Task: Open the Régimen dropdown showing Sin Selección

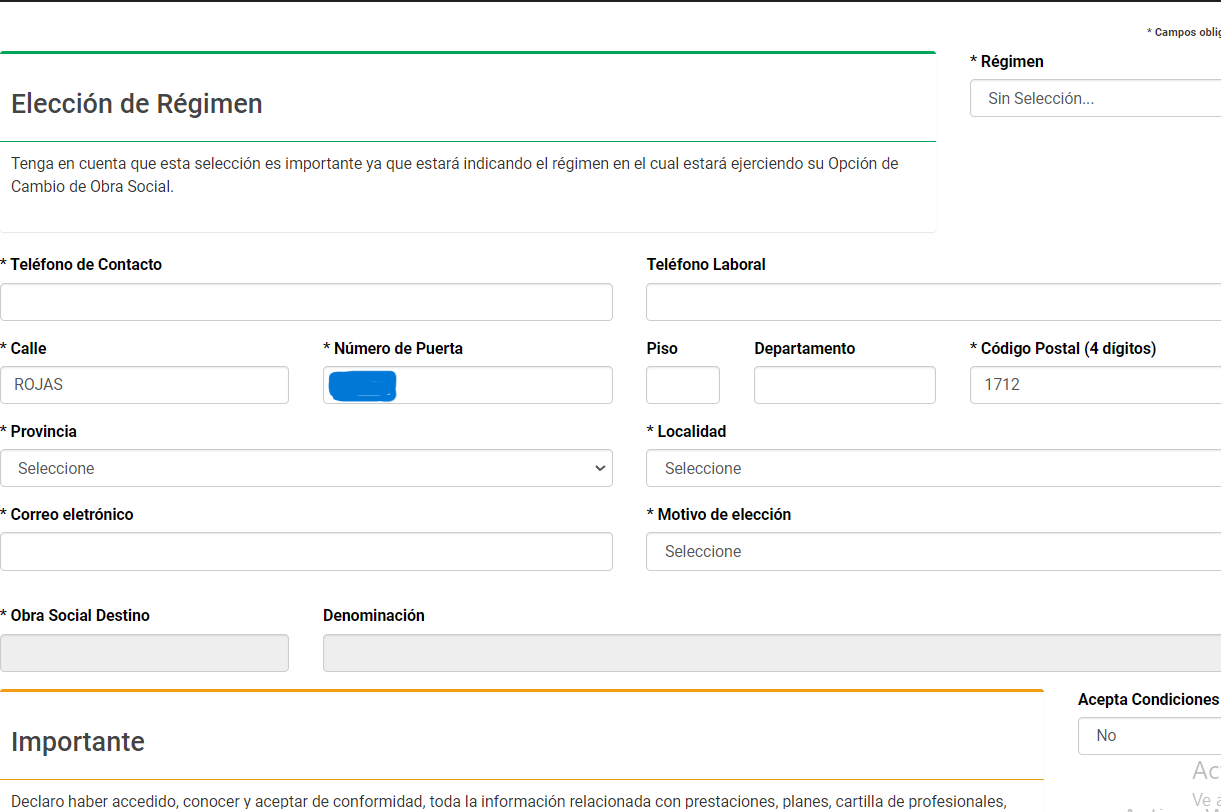Action: tap(1095, 99)
